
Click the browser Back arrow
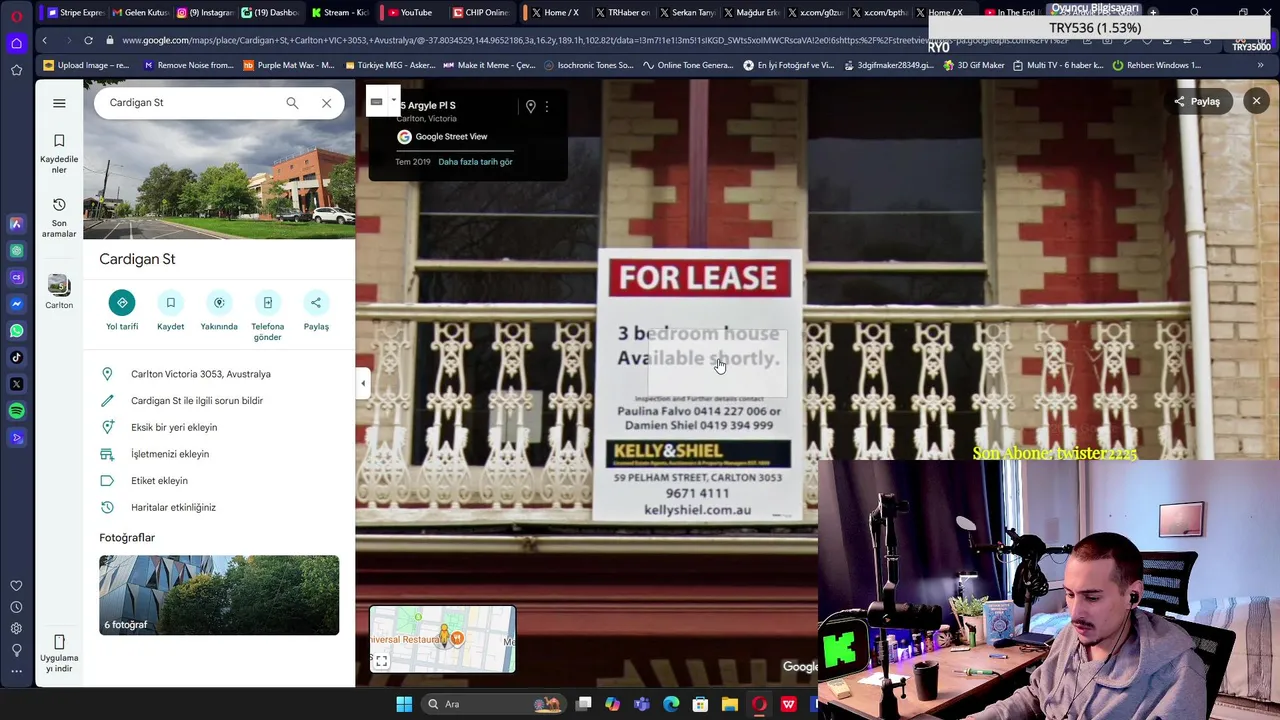click(45, 40)
